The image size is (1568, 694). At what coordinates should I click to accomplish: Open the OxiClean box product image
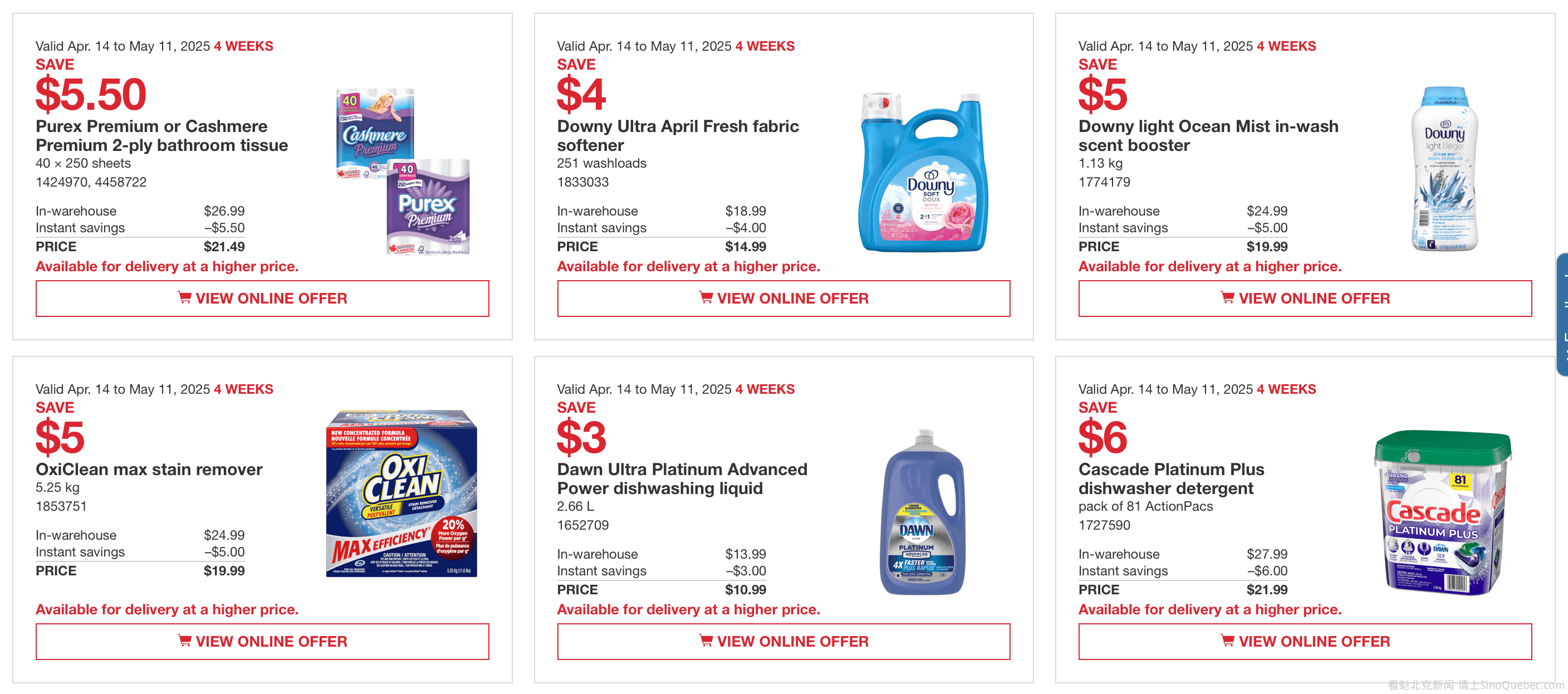pos(401,493)
